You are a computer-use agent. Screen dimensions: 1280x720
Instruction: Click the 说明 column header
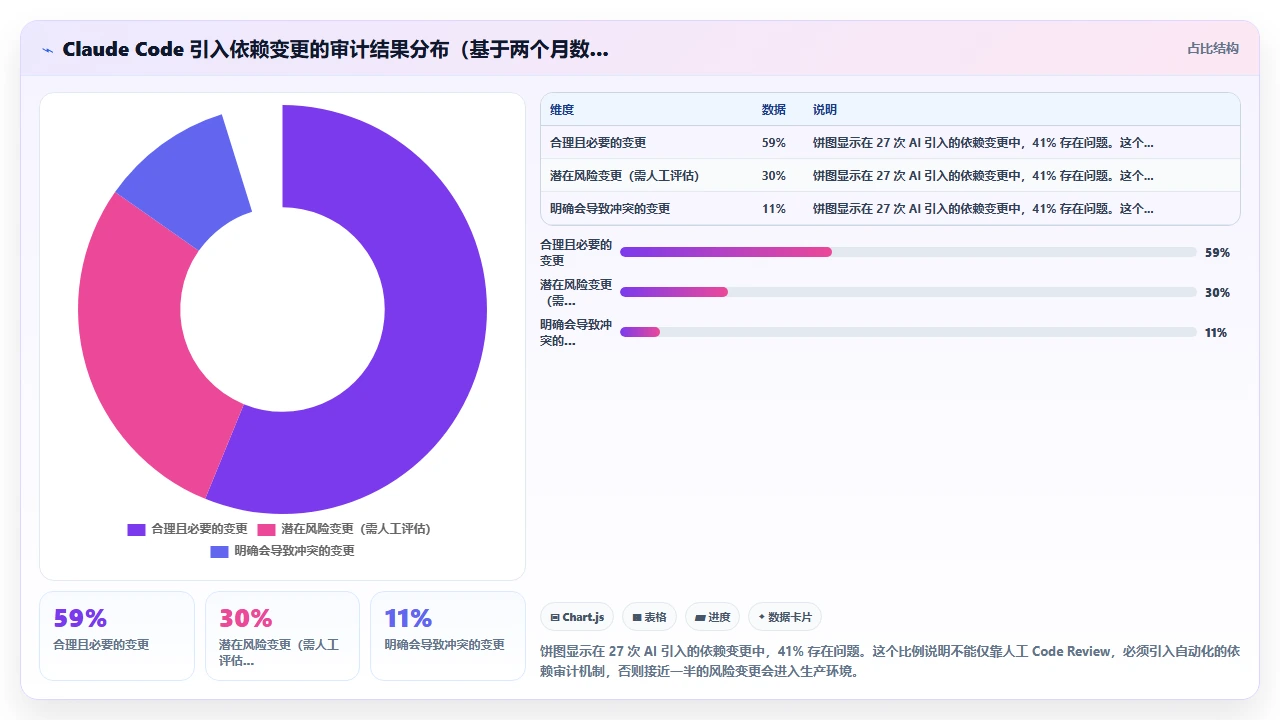point(825,110)
